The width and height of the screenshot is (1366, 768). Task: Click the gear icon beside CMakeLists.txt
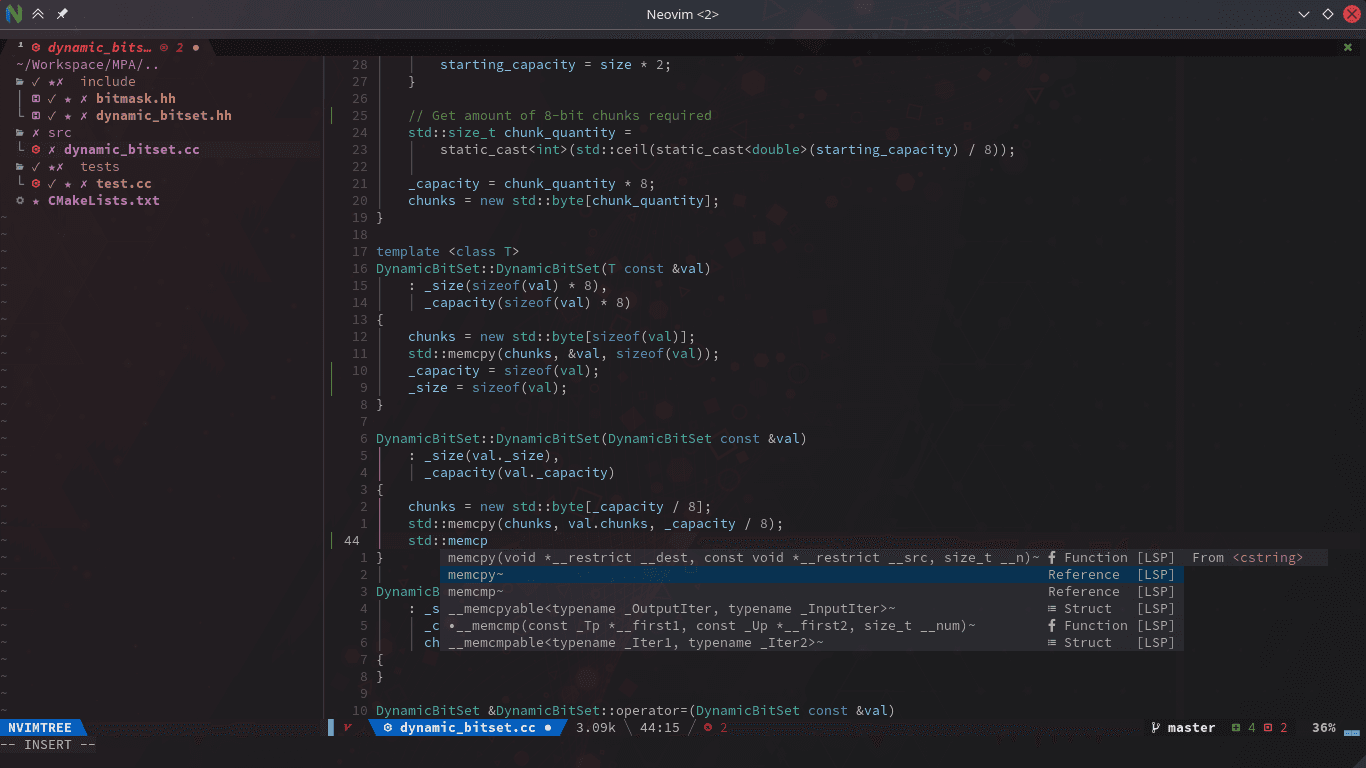coord(18,200)
